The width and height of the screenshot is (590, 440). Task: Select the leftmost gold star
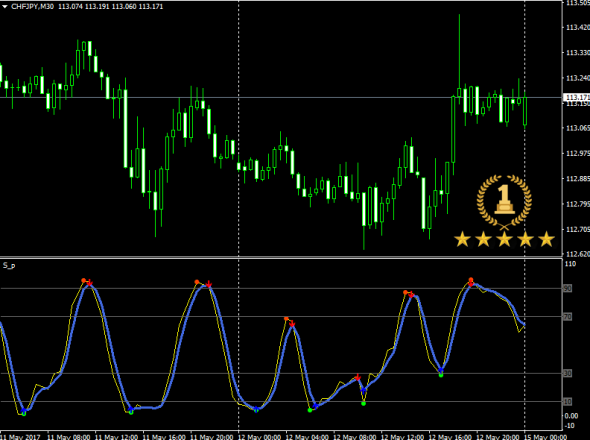click(x=462, y=239)
